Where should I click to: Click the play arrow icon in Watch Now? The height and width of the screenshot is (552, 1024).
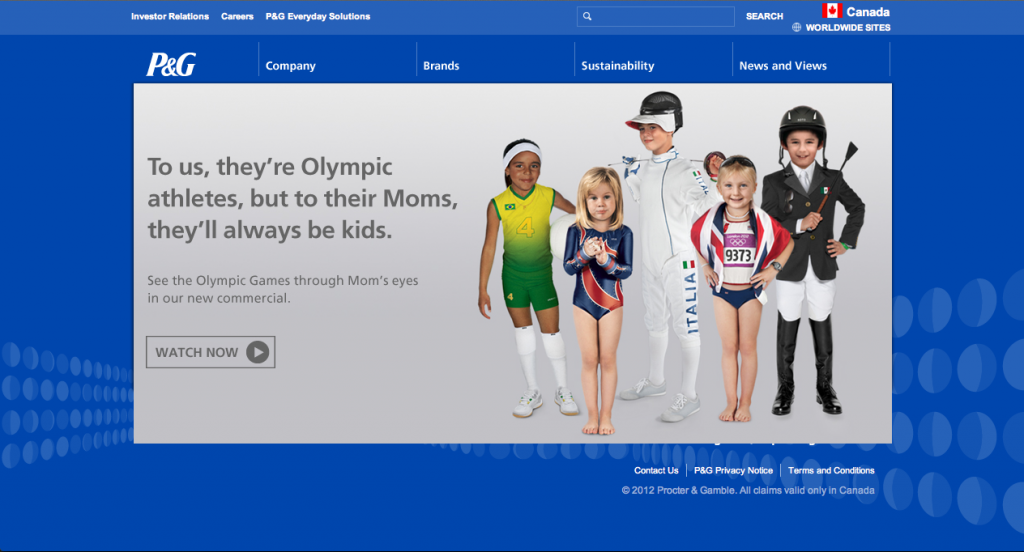pos(257,352)
